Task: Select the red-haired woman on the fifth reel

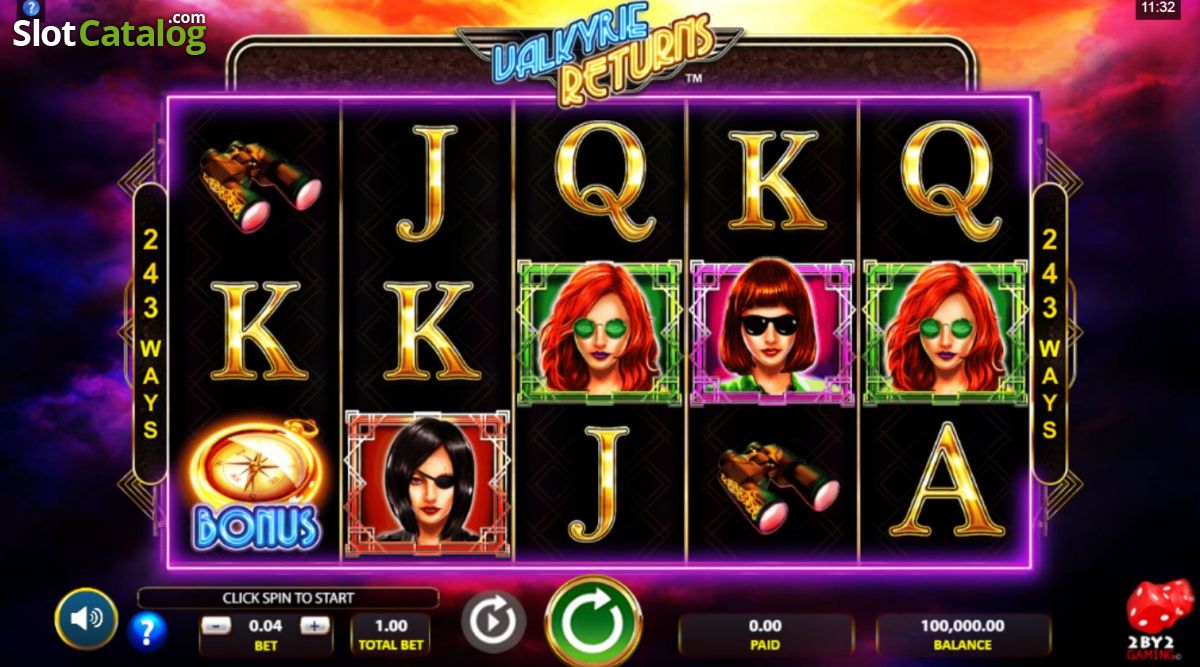Action: point(944,332)
